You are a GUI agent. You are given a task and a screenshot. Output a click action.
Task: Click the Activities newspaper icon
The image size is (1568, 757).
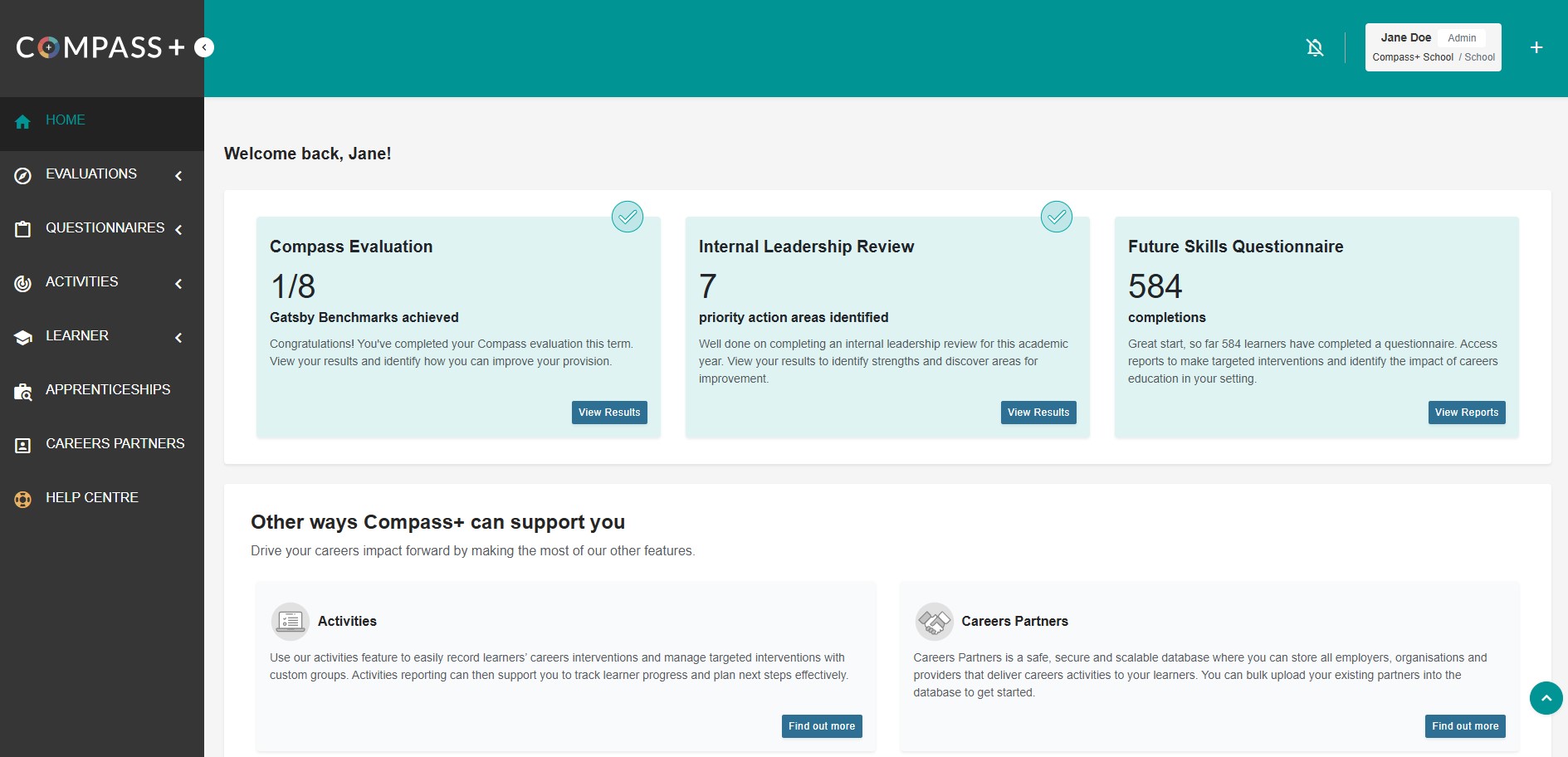pyautogui.click(x=290, y=621)
